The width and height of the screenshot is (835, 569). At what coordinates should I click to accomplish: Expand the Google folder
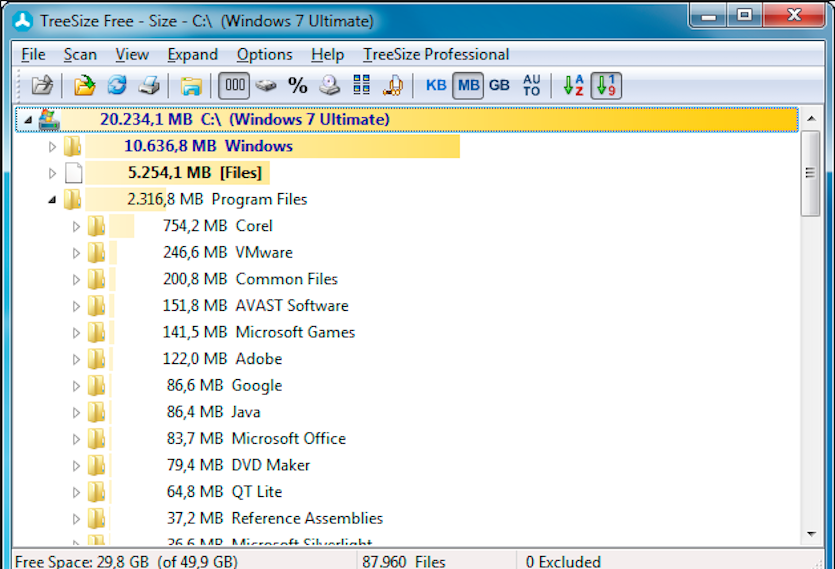click(76, 386)
